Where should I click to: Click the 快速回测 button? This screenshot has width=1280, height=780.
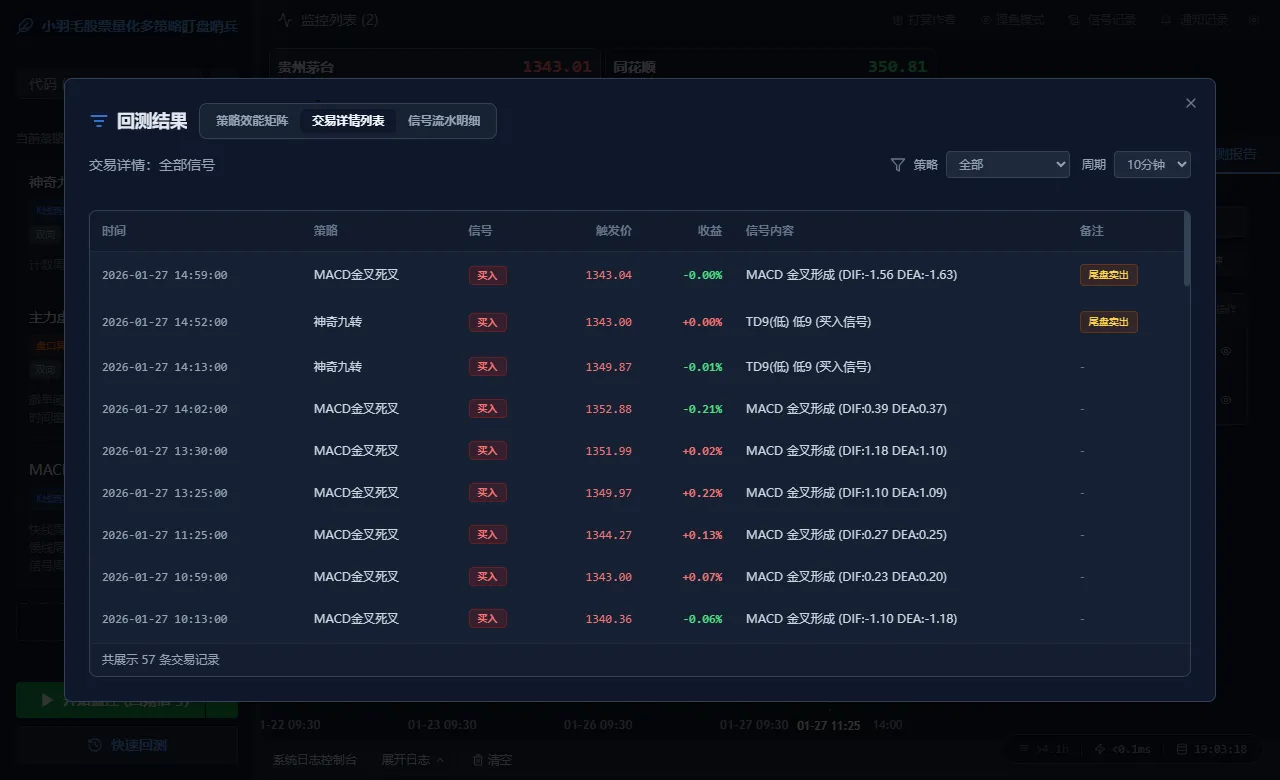126,744
